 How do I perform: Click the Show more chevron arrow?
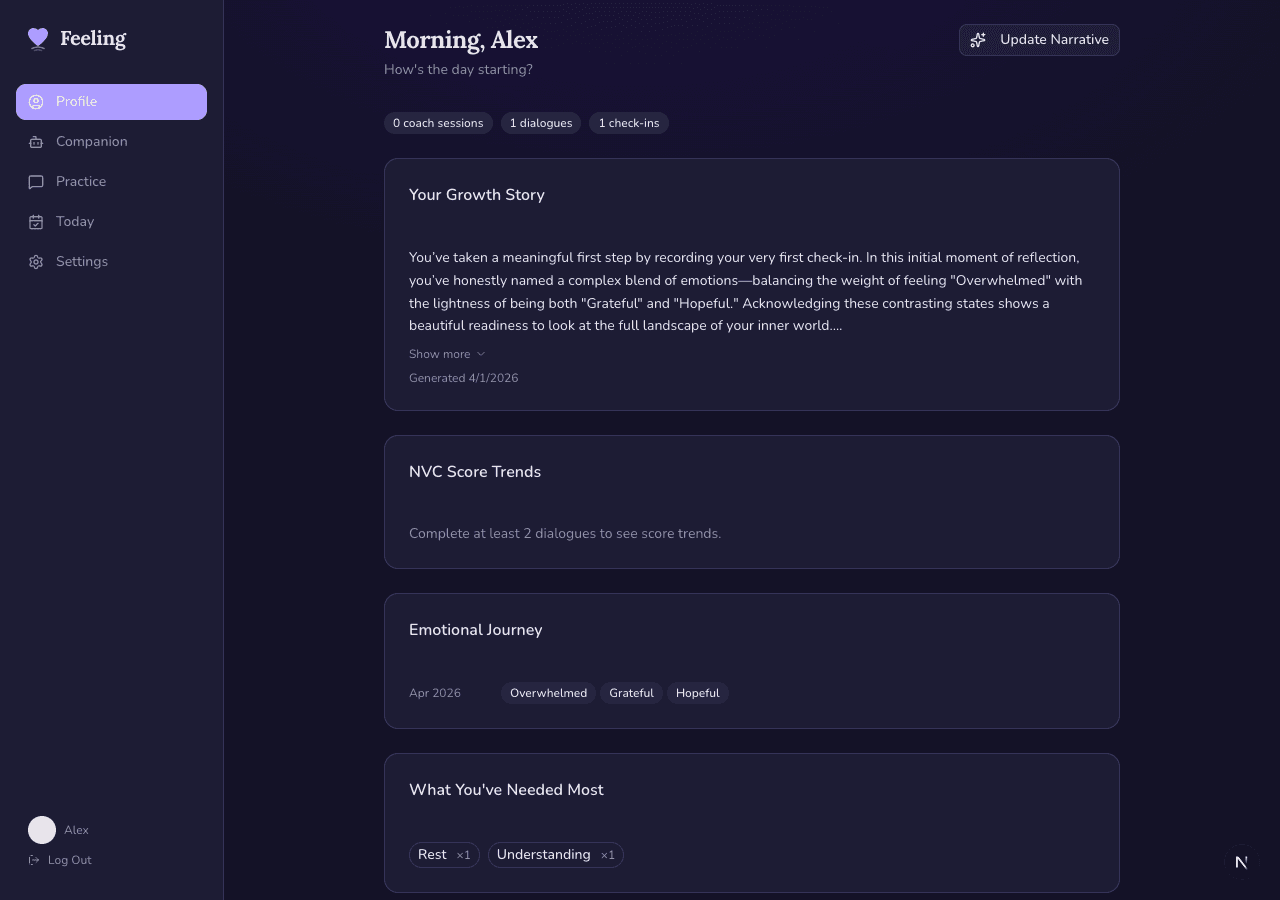(x=481, y=354)
